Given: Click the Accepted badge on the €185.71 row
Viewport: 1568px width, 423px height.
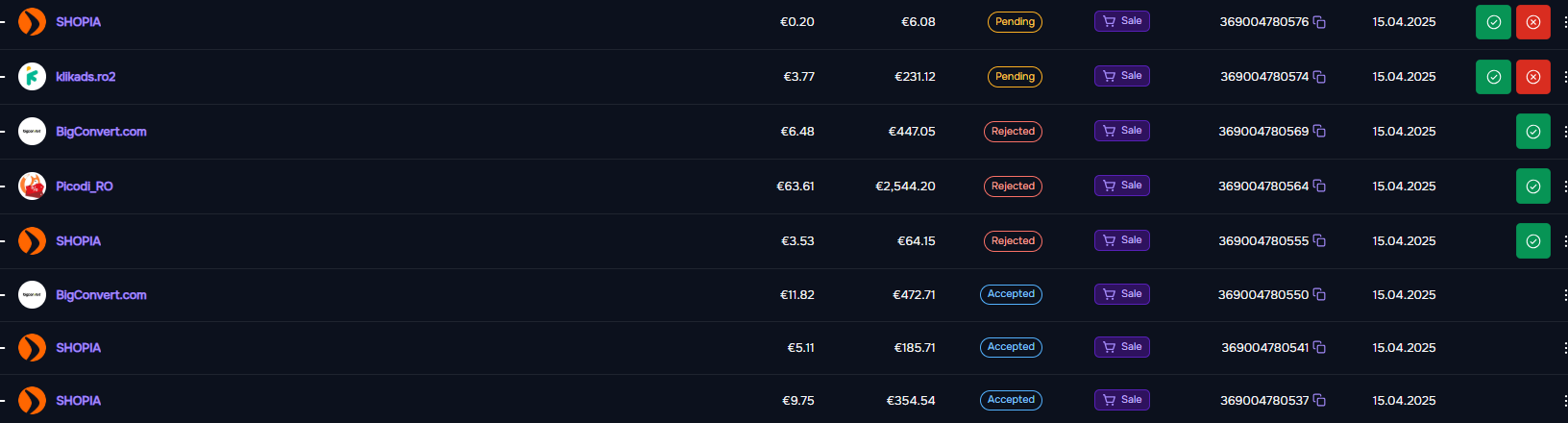Looking at the screenshot, I should click(1011, 347).
